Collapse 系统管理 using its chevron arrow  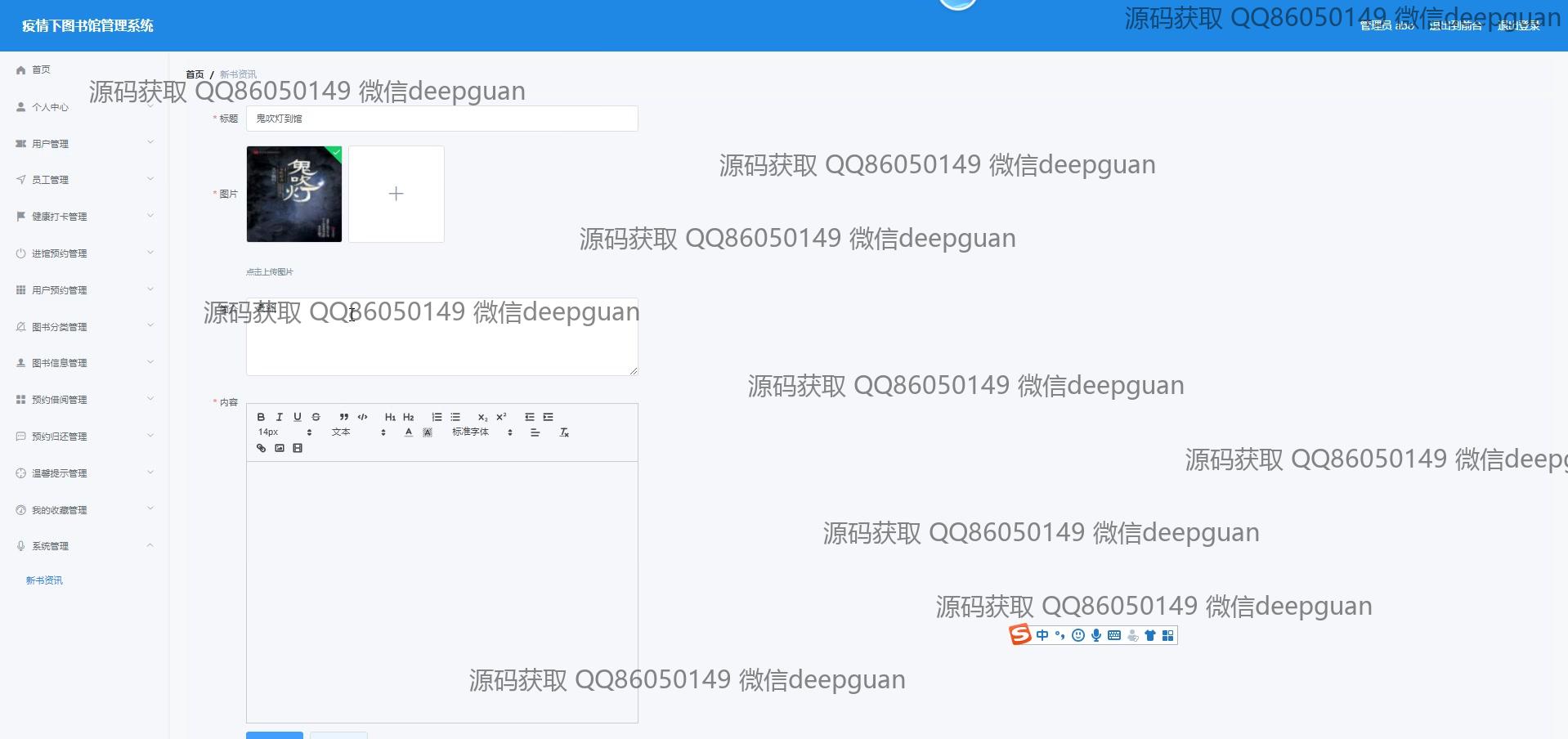tap(150, 546)
